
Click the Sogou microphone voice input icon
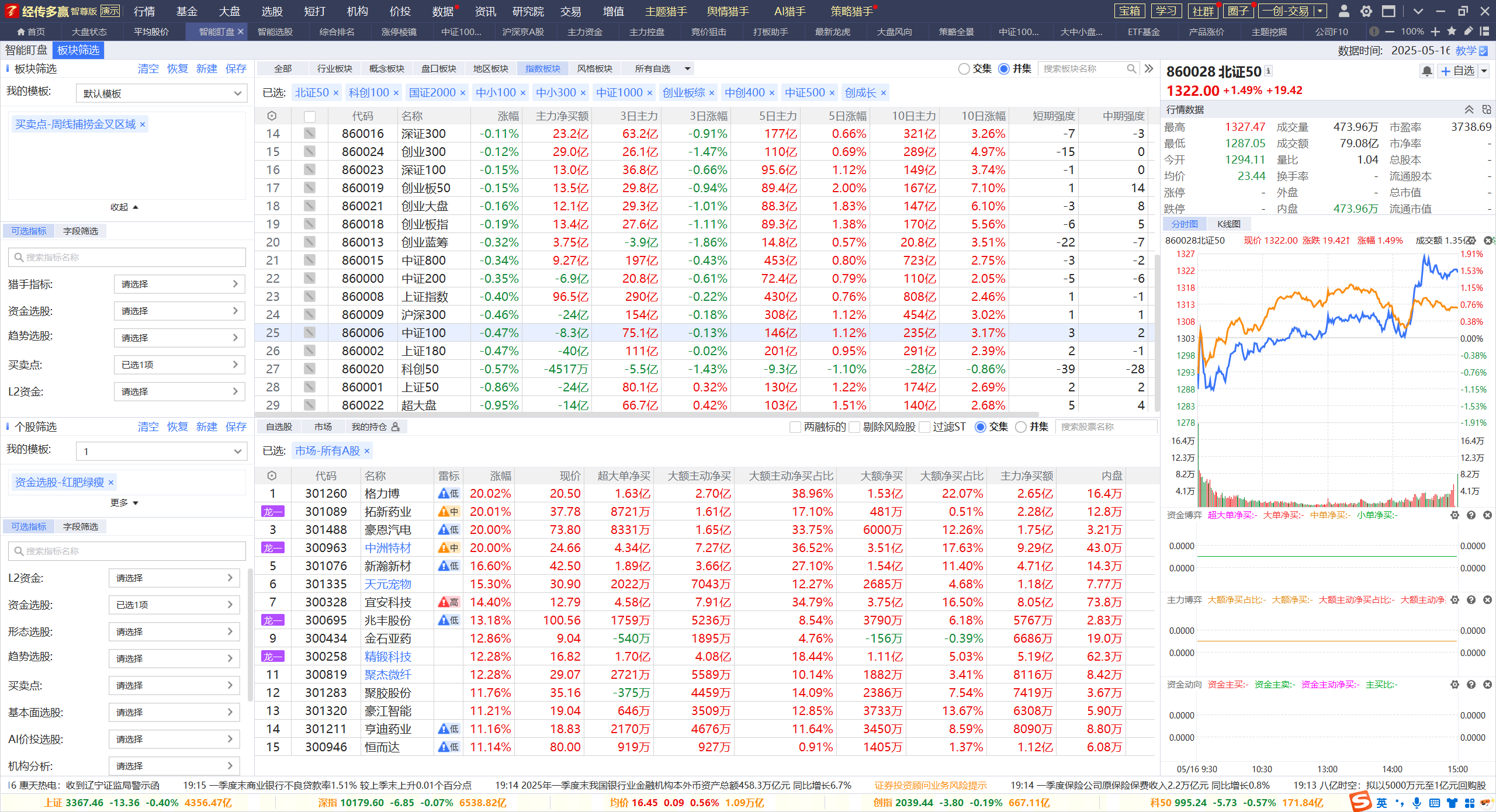(x=1417, y=803)
